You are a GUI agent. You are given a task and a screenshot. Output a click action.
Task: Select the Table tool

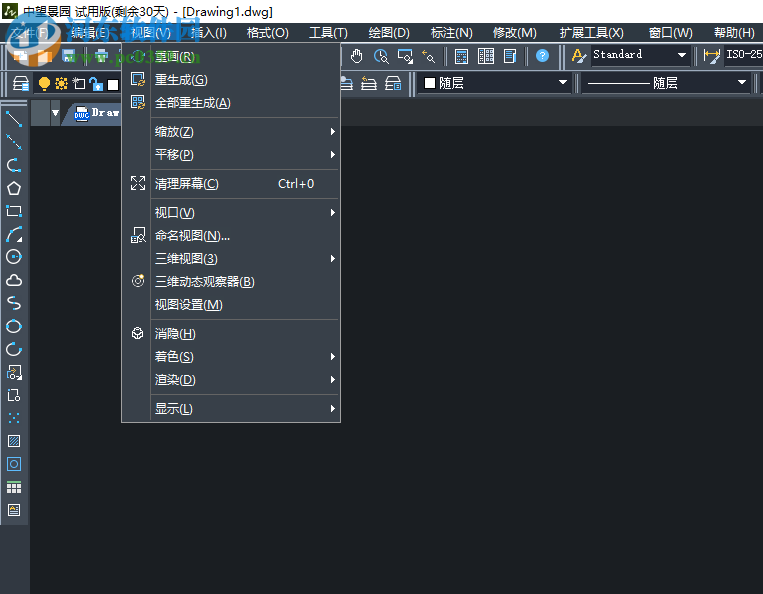point(14,487)
